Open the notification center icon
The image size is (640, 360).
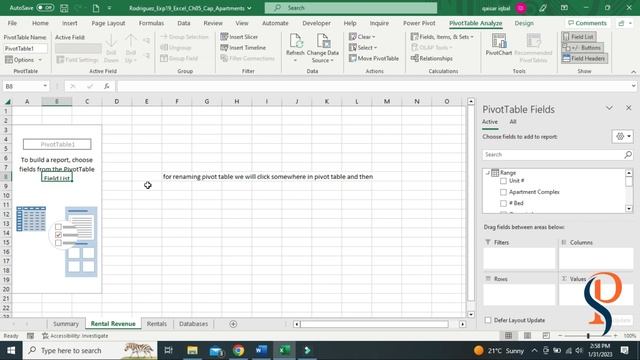click(x=624, y=350)
